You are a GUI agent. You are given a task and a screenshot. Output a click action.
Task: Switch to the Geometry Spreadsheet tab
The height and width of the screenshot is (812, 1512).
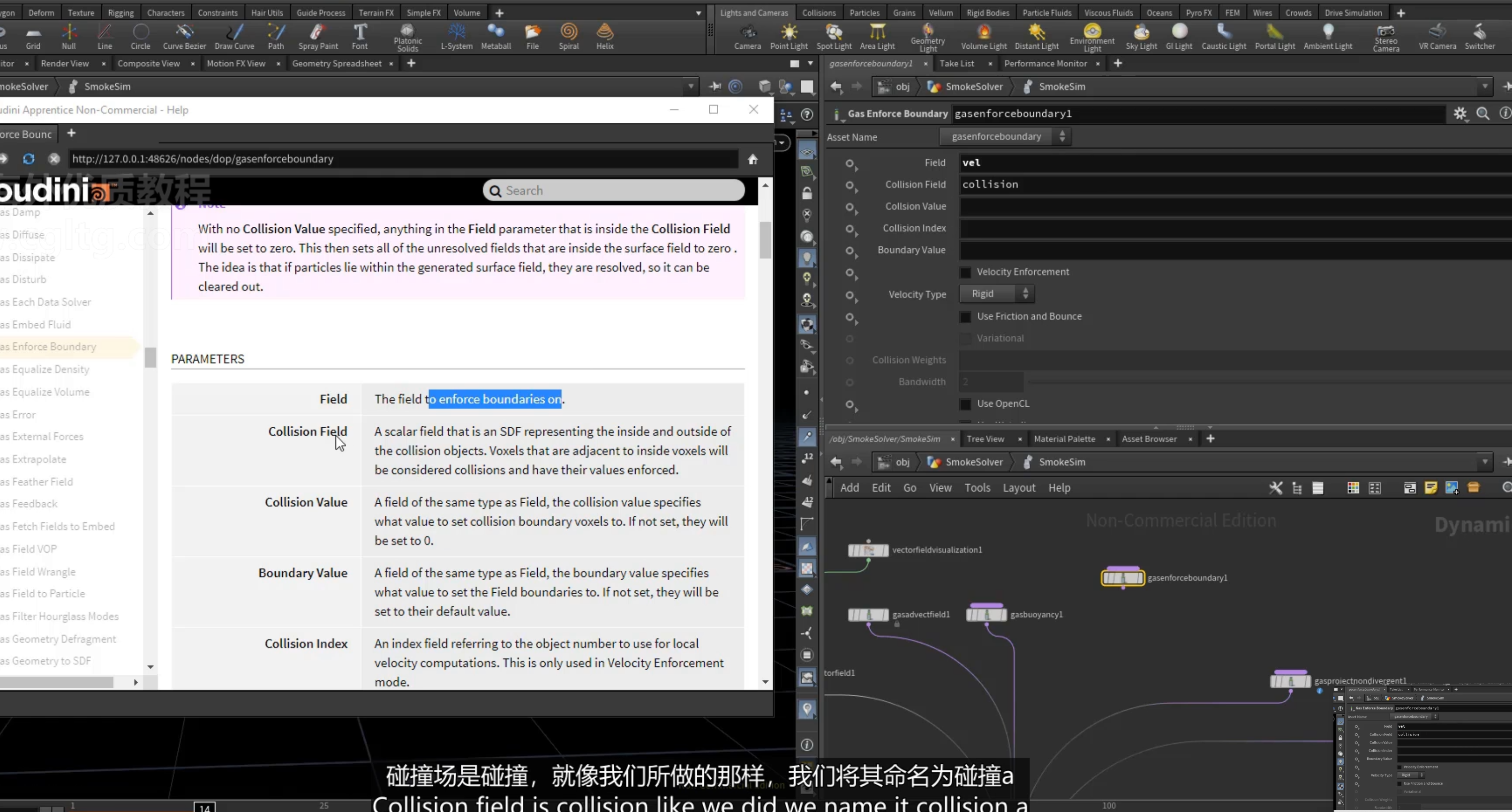click(x=336, y=63)
